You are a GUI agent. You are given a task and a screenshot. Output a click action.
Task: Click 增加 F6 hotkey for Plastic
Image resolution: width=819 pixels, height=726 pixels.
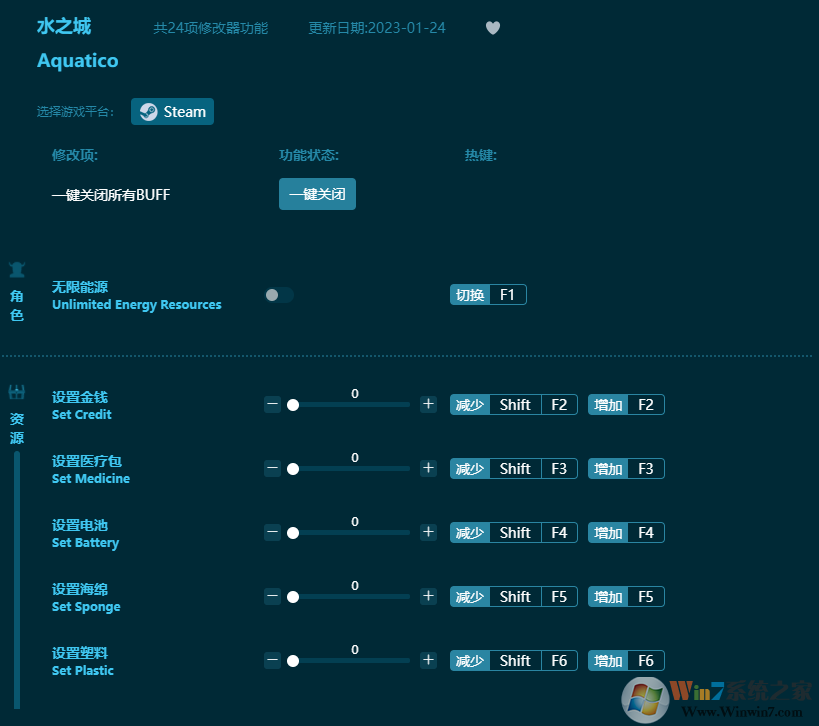click(626, 661)
